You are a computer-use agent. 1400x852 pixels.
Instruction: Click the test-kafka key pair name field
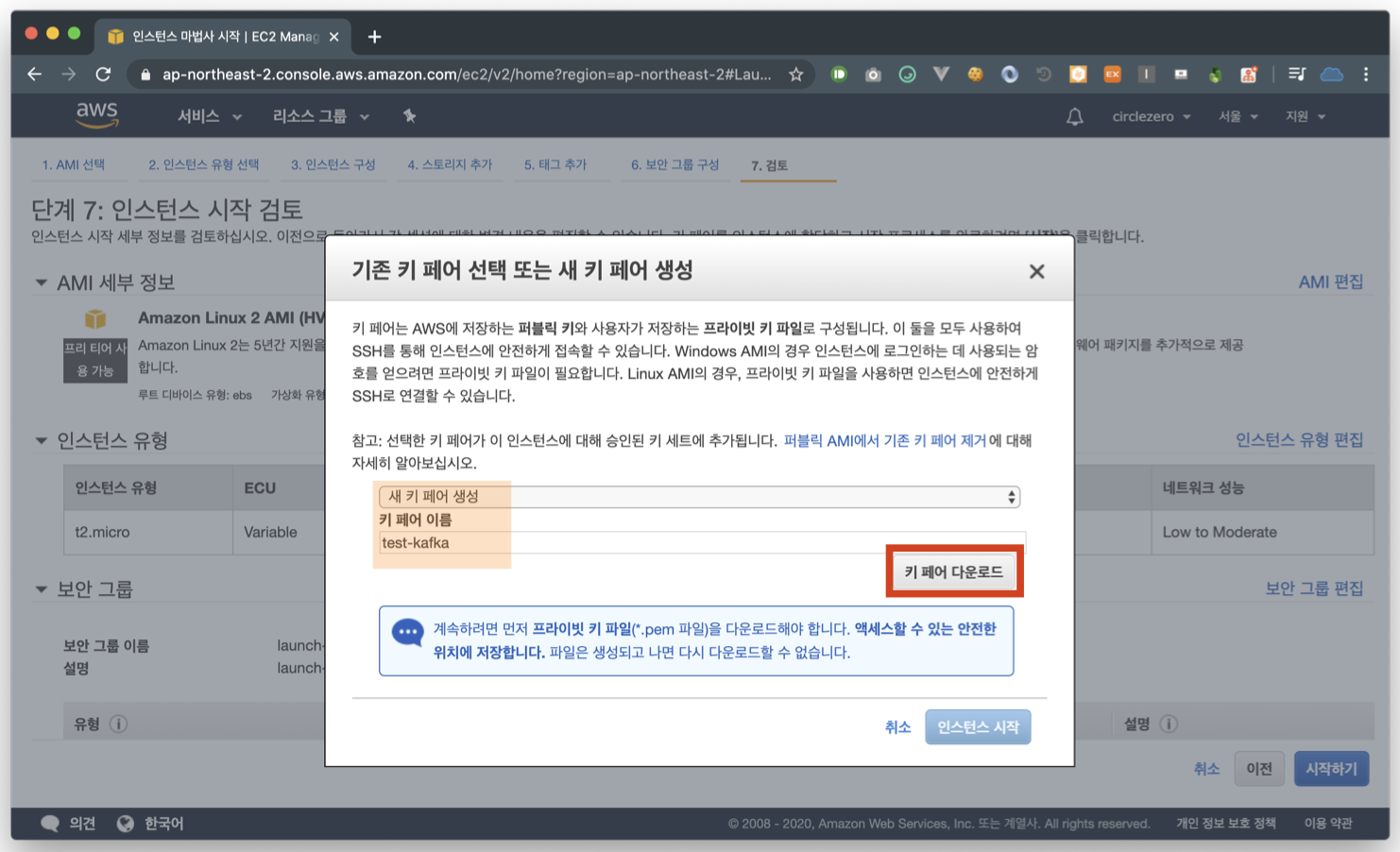[x=701, y=542]
